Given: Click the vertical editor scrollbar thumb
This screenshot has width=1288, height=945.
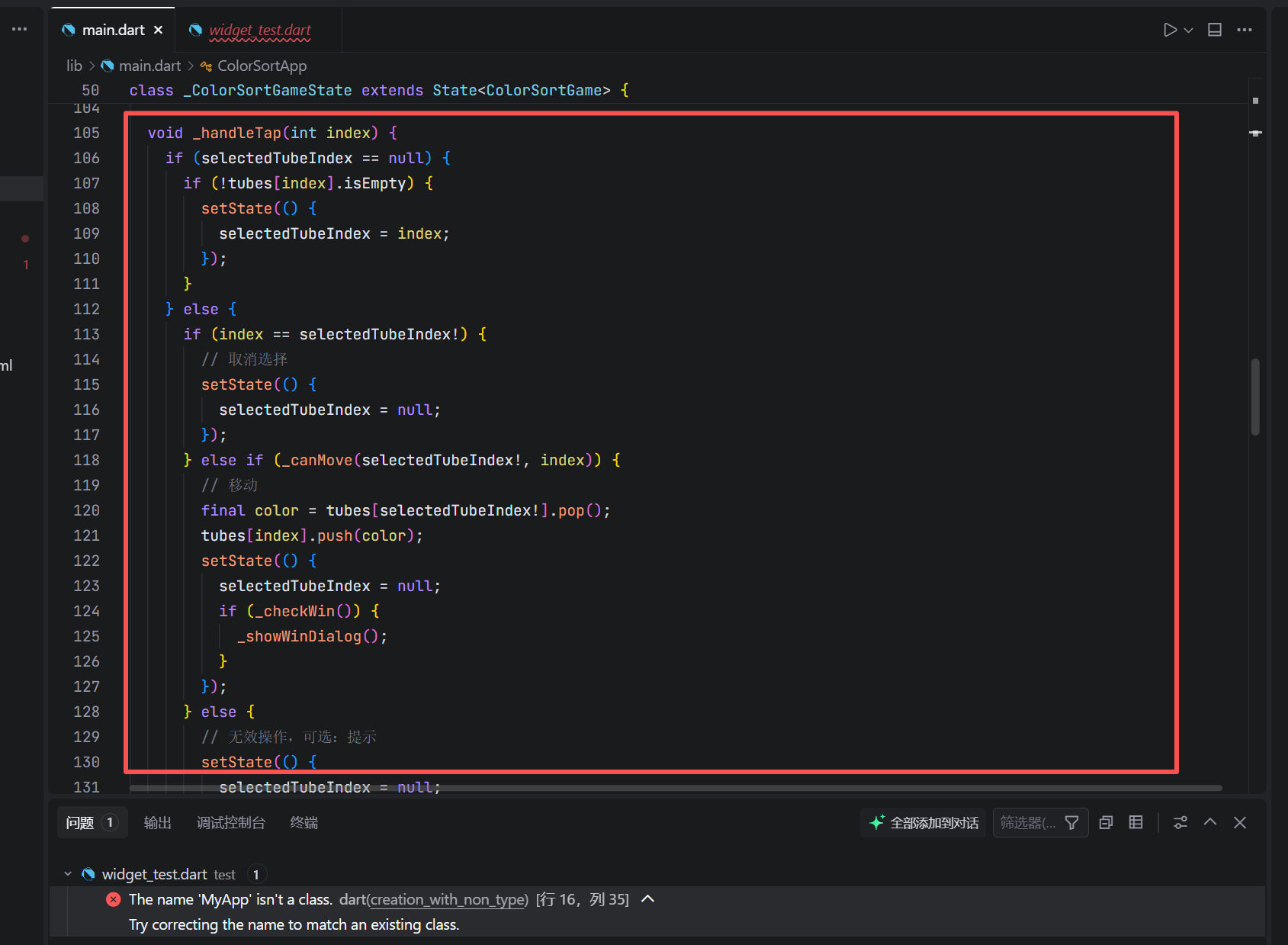Looking at the screenshot, I should [1255, 397].
